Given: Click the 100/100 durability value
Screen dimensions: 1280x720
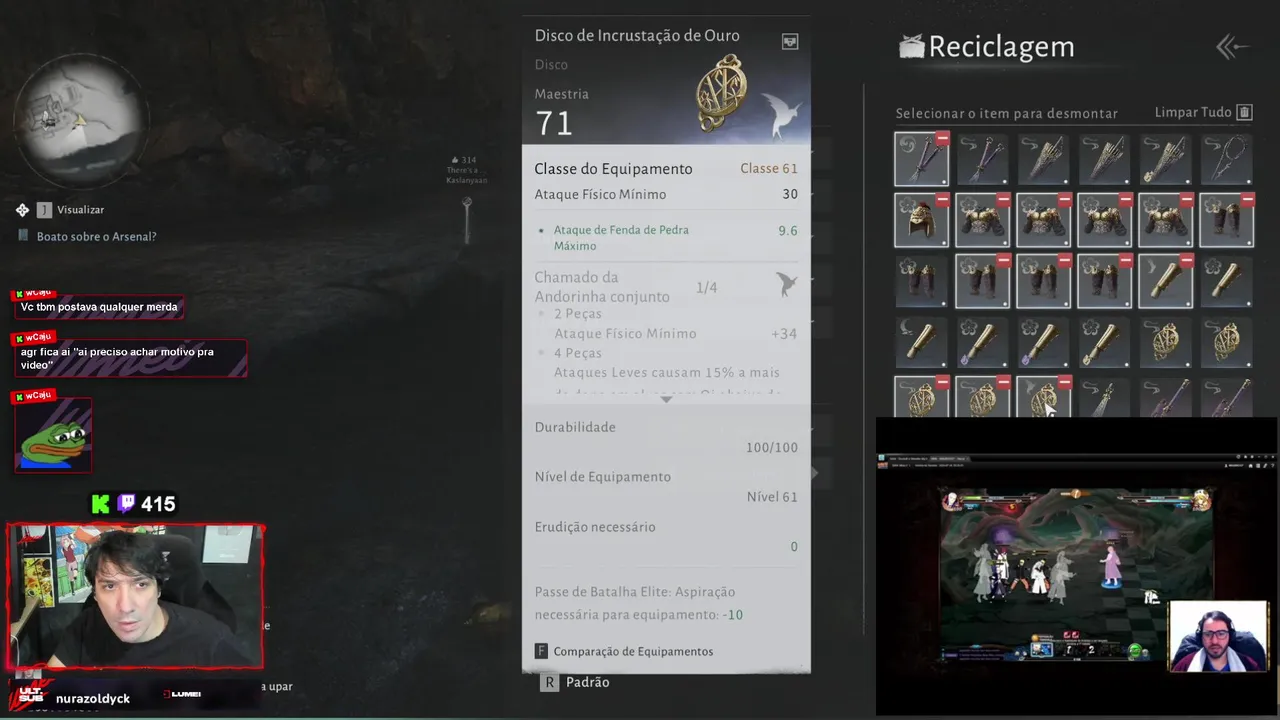Looking at the screenshot, I should click(x=771, y=447).
